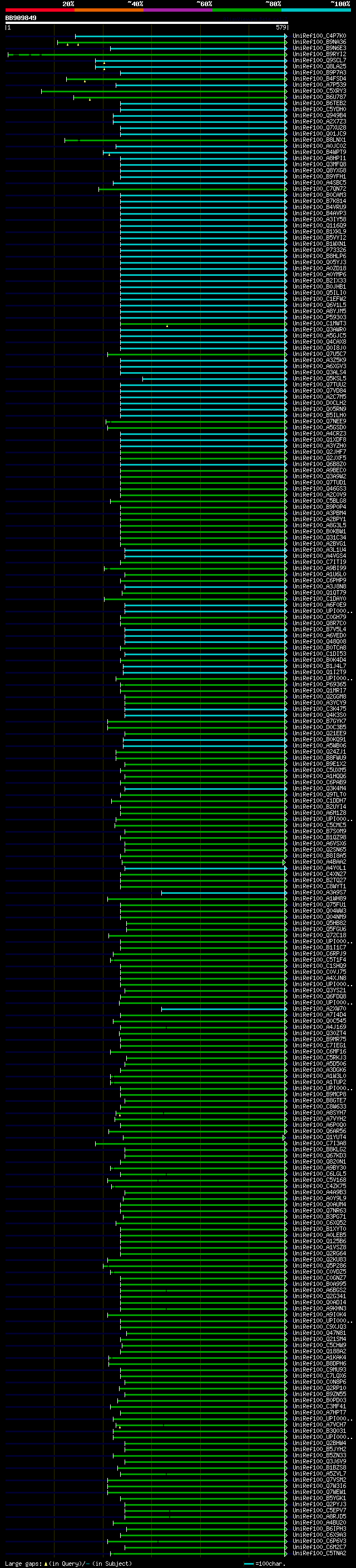Click the purple ~60% identity legend segment
This screenshot has height=1568, width=356.
pyautogui.click(x=177, y=10)
